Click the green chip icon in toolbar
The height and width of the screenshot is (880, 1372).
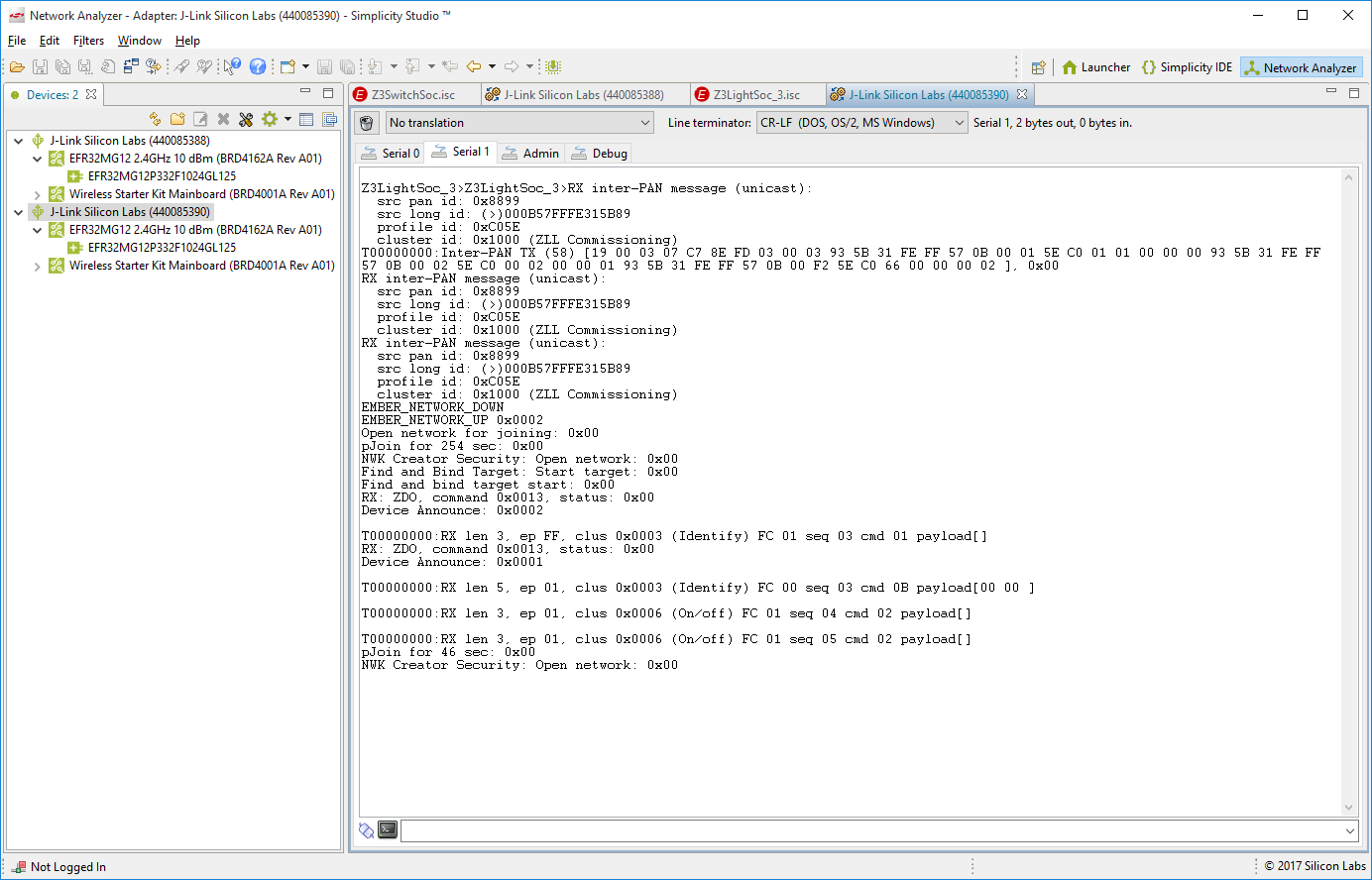pyautogui.click(x=553, y=66)
